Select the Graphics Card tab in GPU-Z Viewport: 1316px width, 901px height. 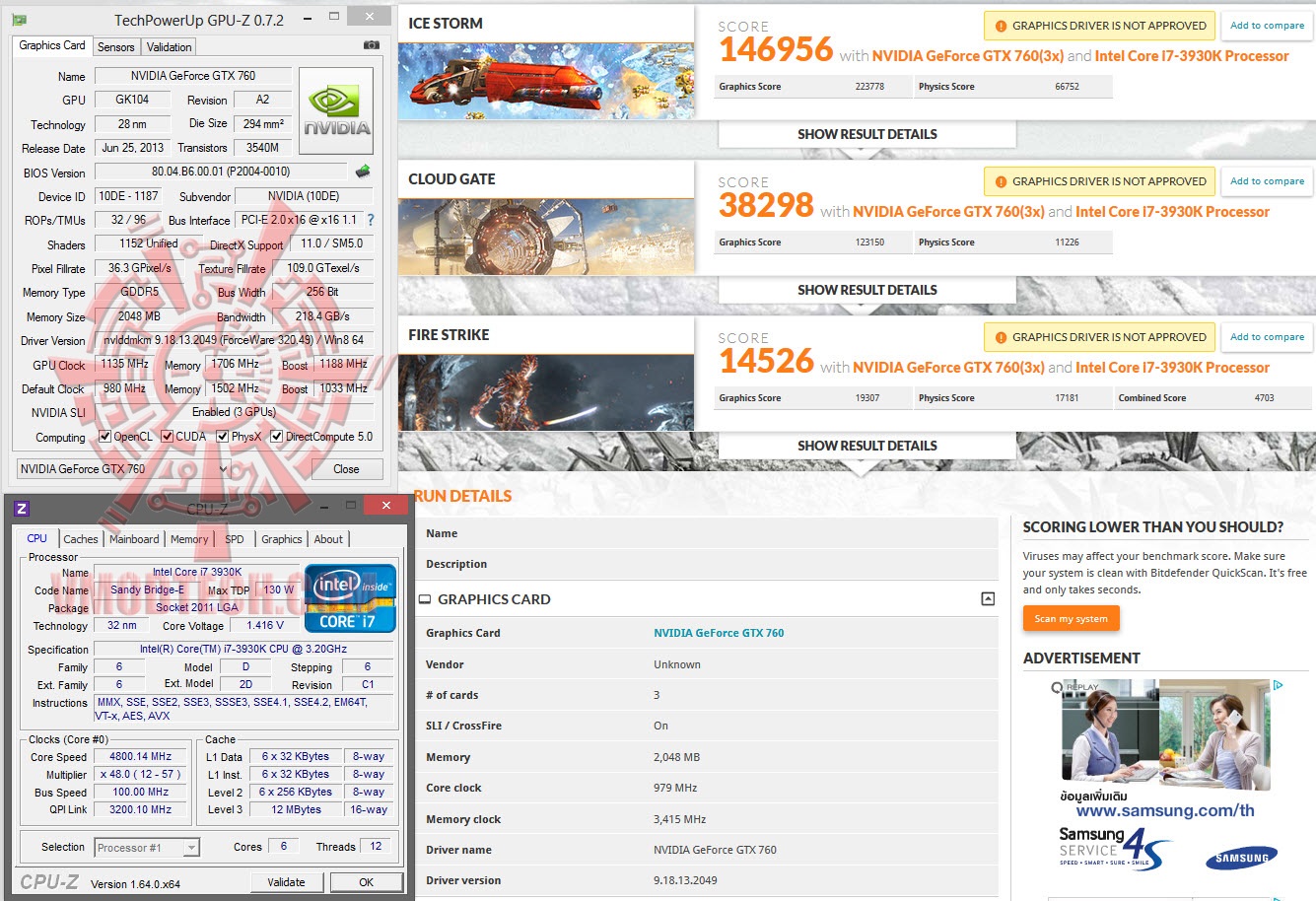coord(52,45)
